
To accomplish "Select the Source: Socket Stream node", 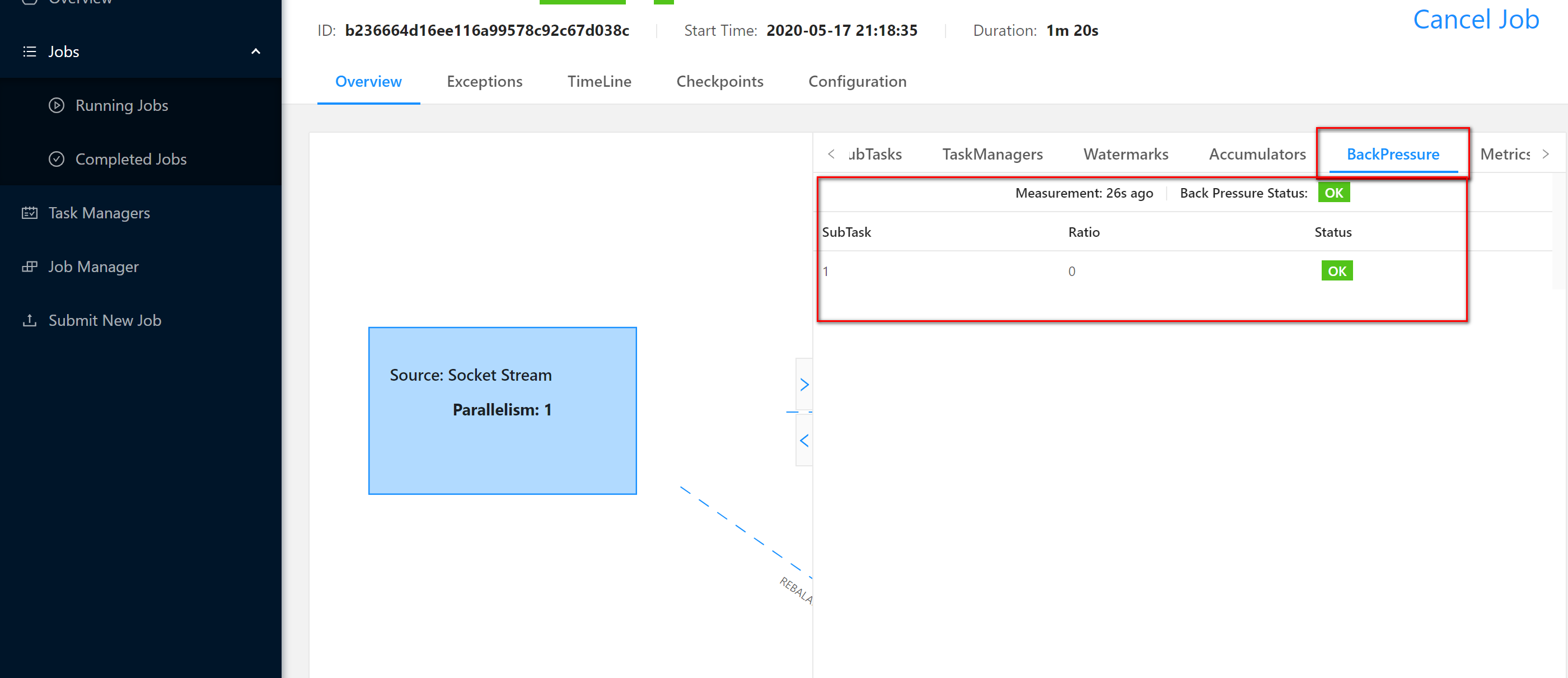I will coord(502,410).
